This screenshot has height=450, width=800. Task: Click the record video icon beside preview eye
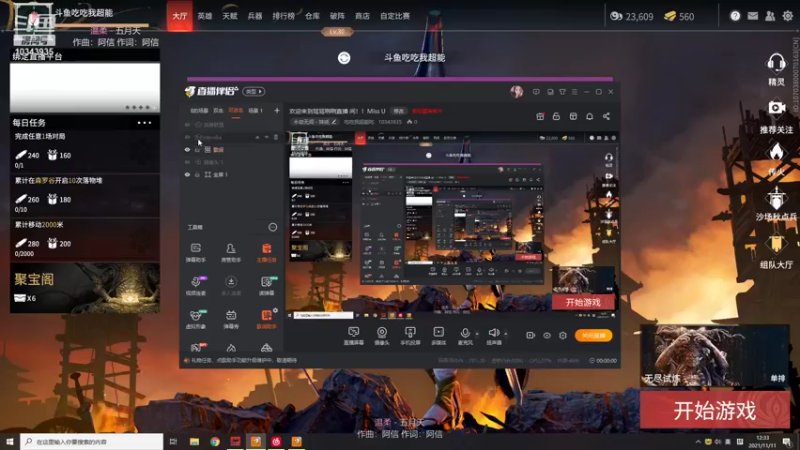click(531, 335)
